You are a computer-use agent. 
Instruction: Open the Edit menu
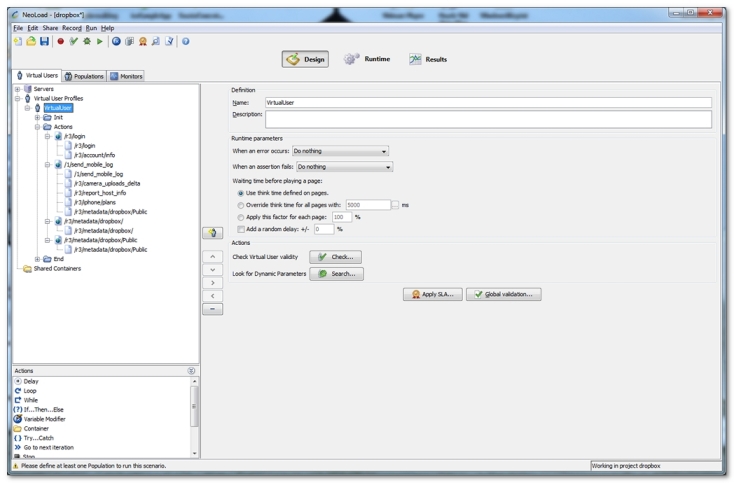tap(32, 28)
